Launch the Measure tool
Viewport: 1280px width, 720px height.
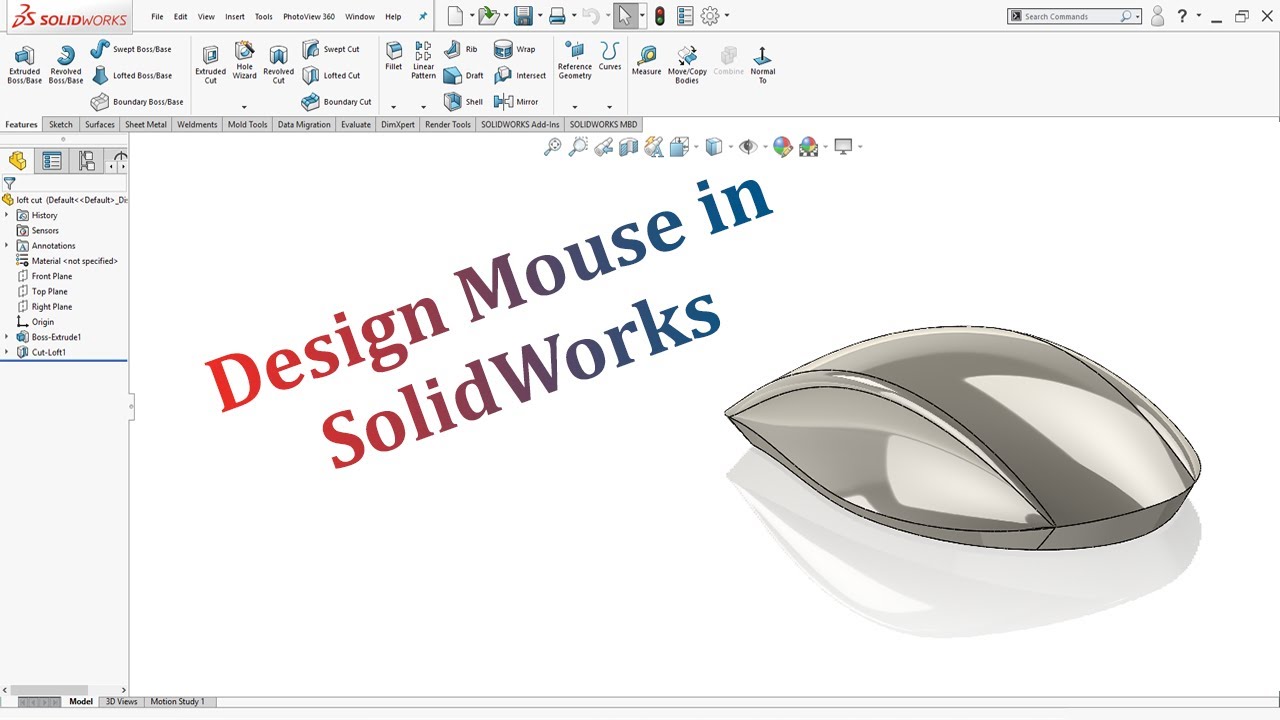point(646,61)
